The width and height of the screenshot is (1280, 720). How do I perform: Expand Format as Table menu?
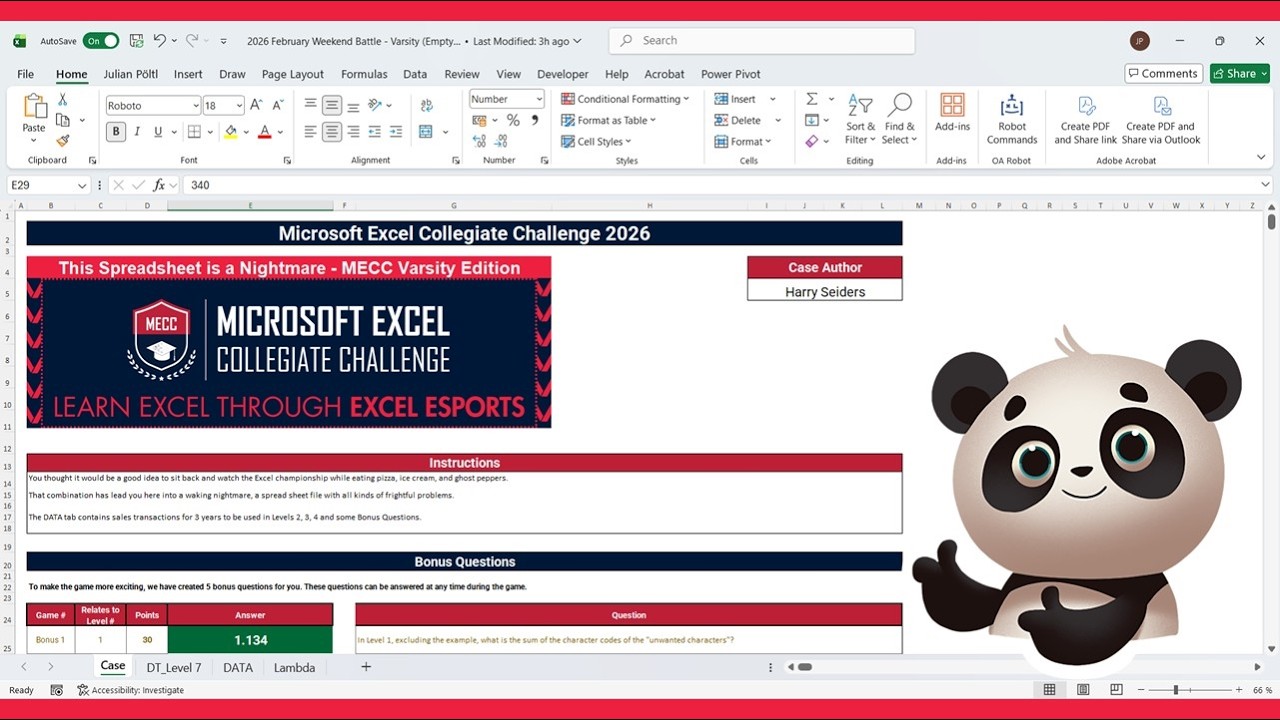point(608,120)
